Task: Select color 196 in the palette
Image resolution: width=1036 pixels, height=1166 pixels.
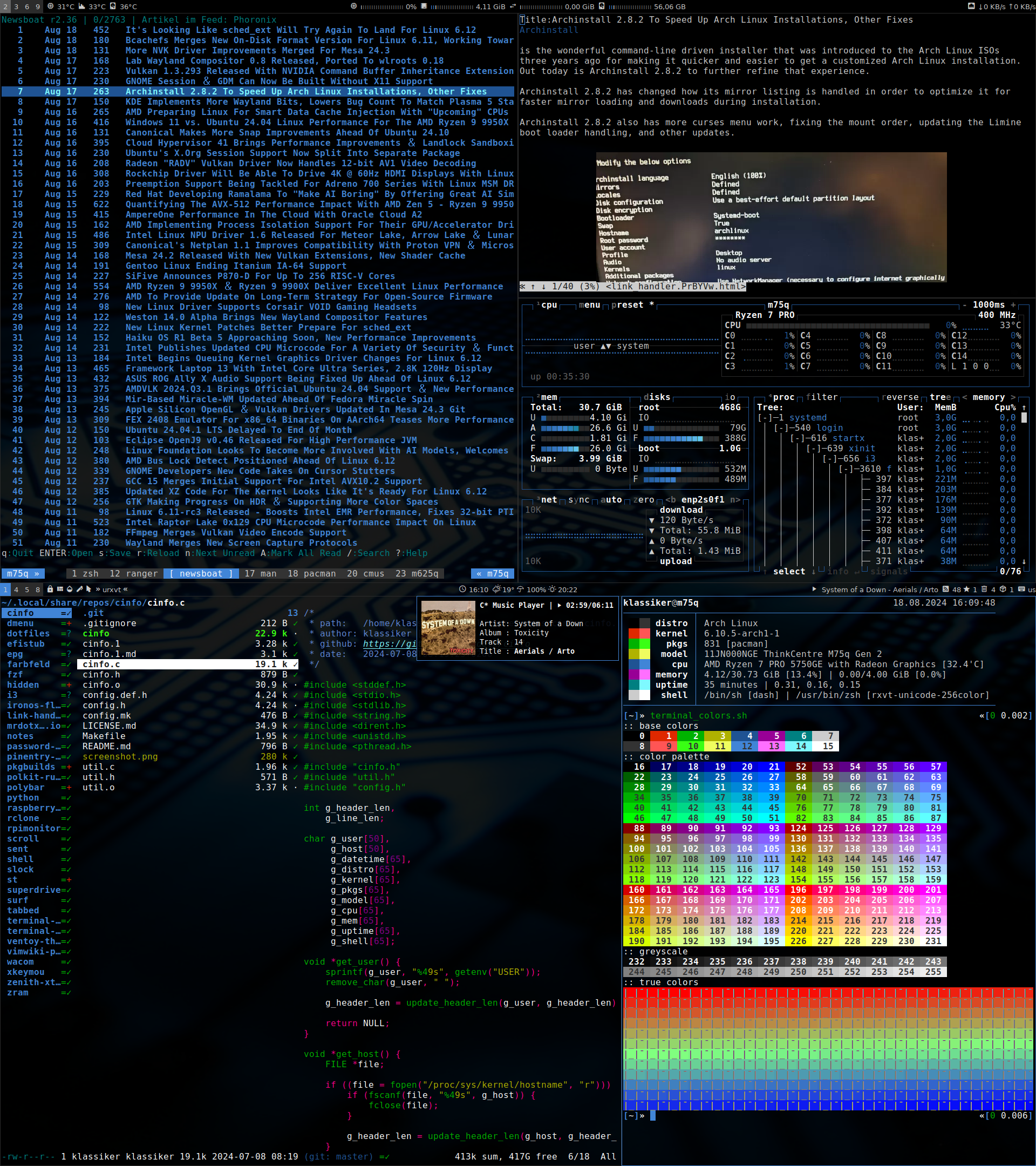Action: (798, 890)
